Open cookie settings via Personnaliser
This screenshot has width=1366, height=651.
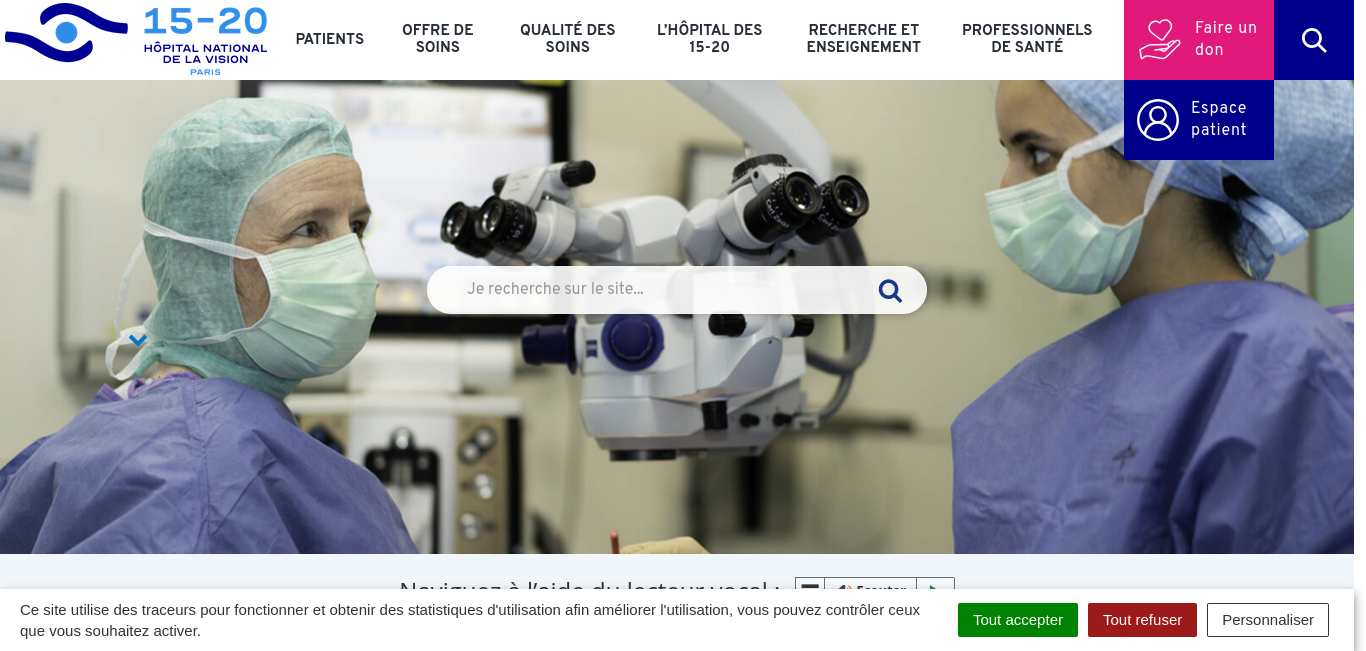(1268, 620)
